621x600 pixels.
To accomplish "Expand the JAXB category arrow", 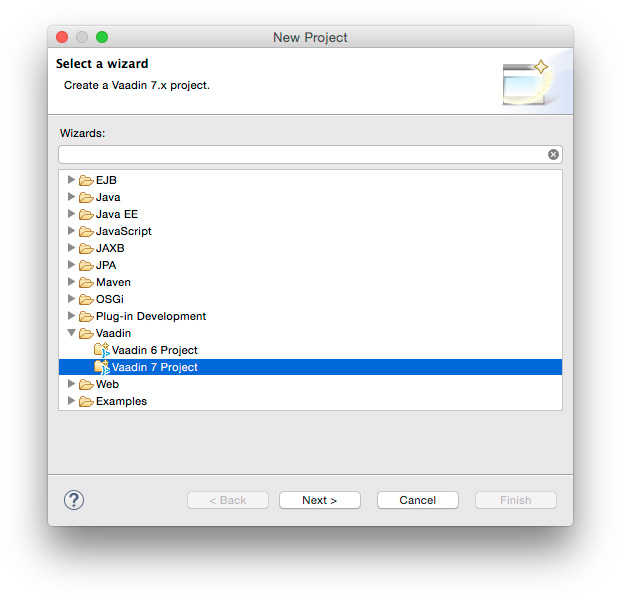I will click(71, 248).
